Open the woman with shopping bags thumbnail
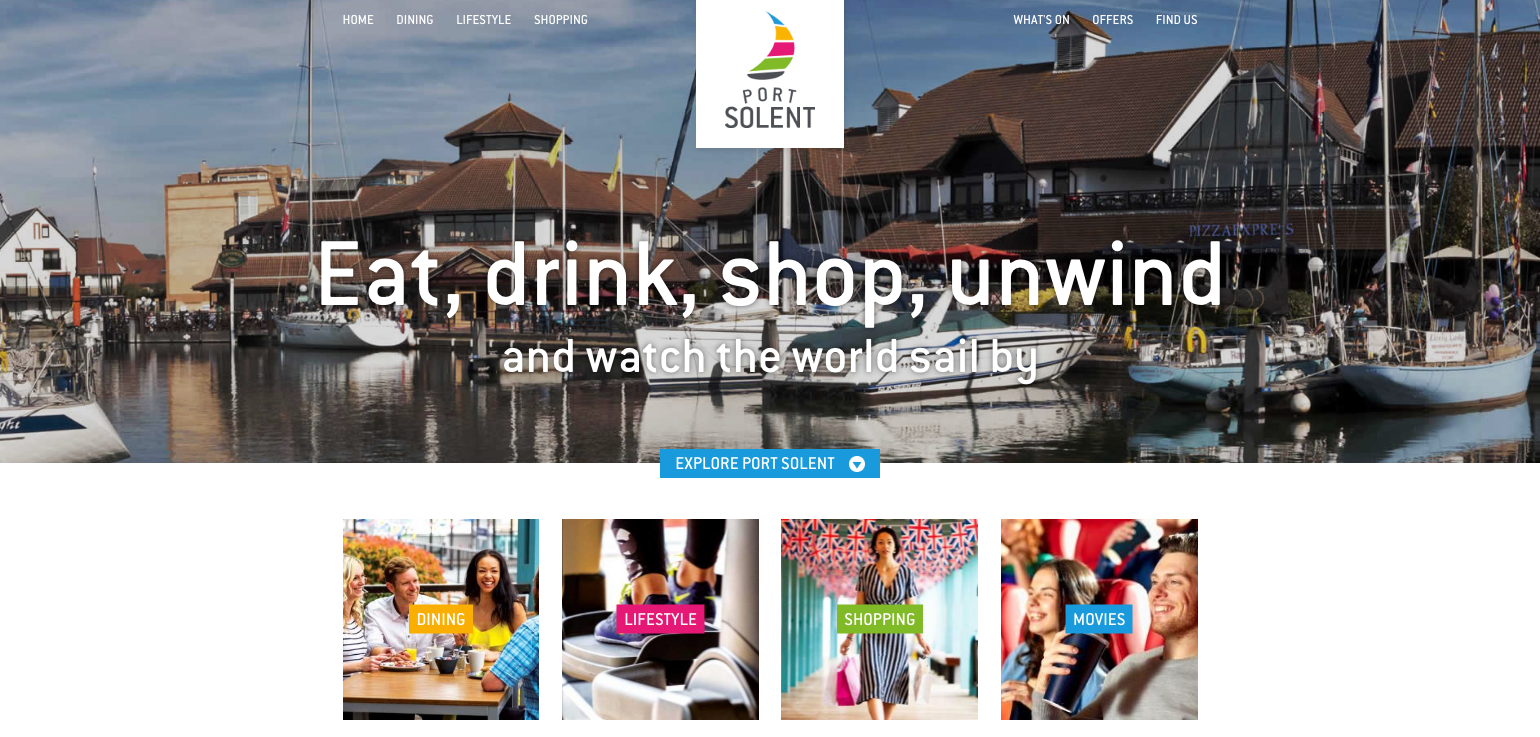Image resolution: width=1540 pixels, height=737 pixels. (x=879, y=619)
